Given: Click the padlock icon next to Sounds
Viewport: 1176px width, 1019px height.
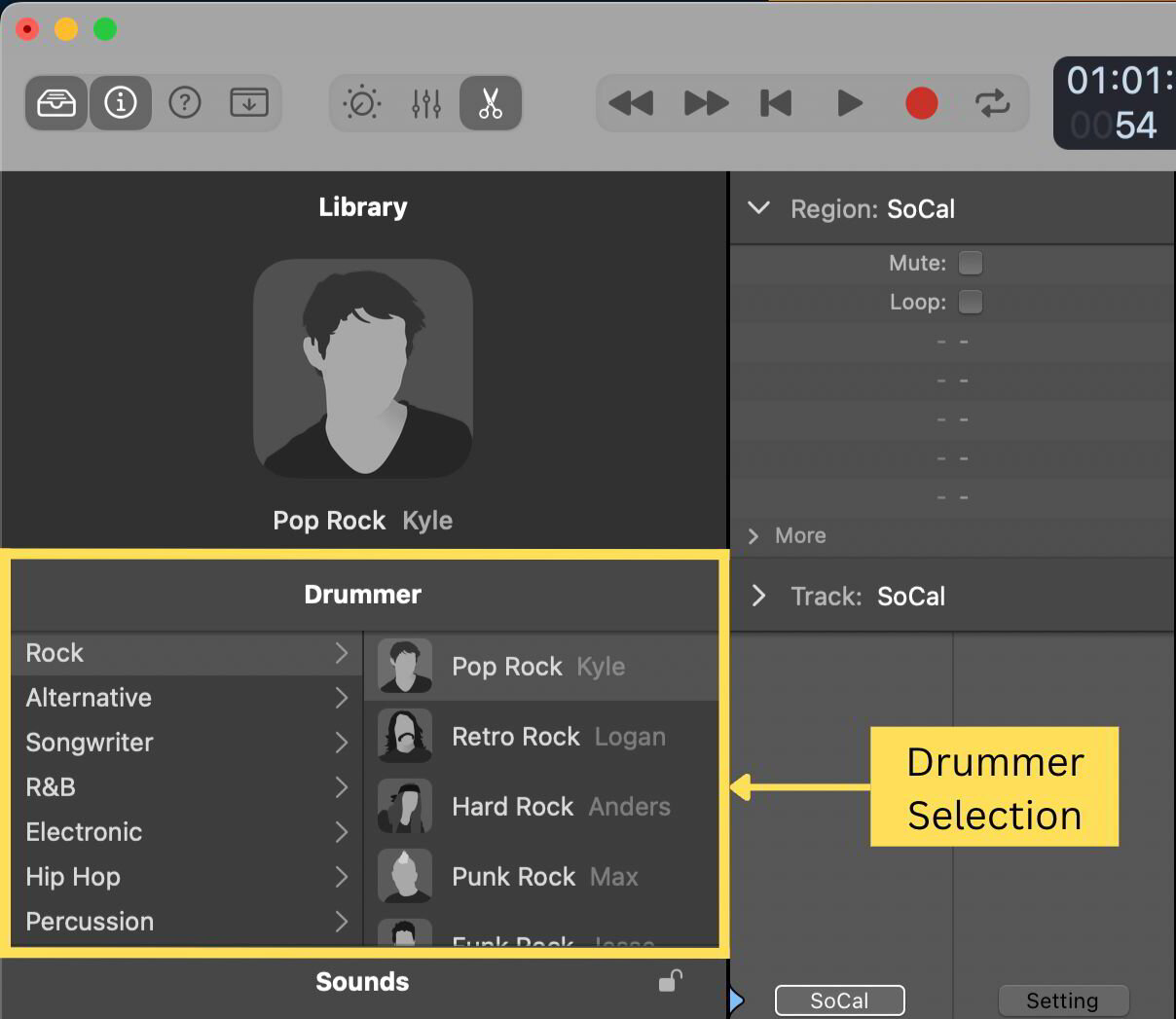Looking at the screenshot, I should [x=670, y=981].
